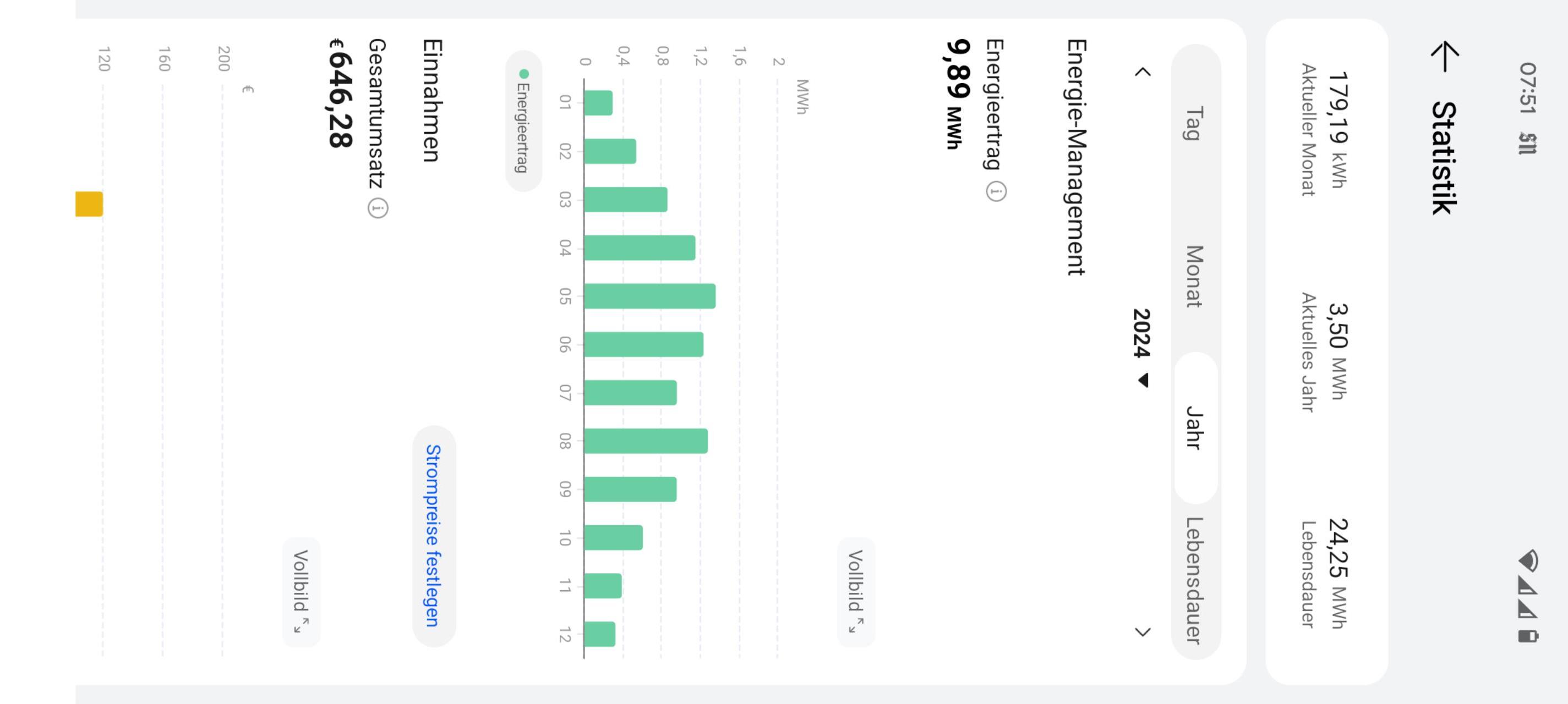Go to next year chevron
1568x704 pixels.
(x=1143, y=631)
